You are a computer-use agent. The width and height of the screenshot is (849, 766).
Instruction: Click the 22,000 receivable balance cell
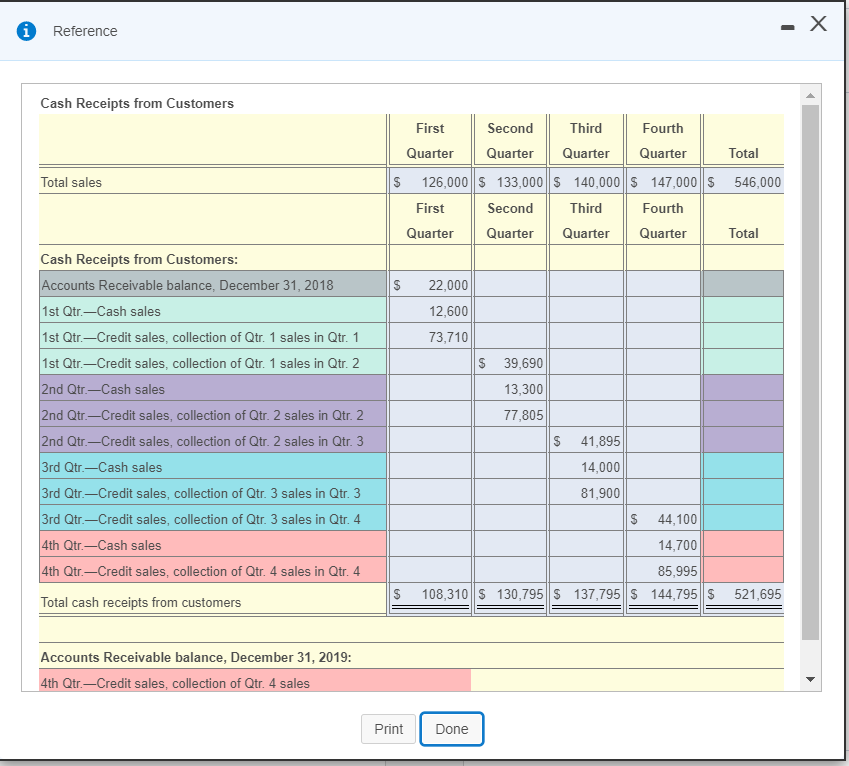pyautogui.click(x=430, y=285)
